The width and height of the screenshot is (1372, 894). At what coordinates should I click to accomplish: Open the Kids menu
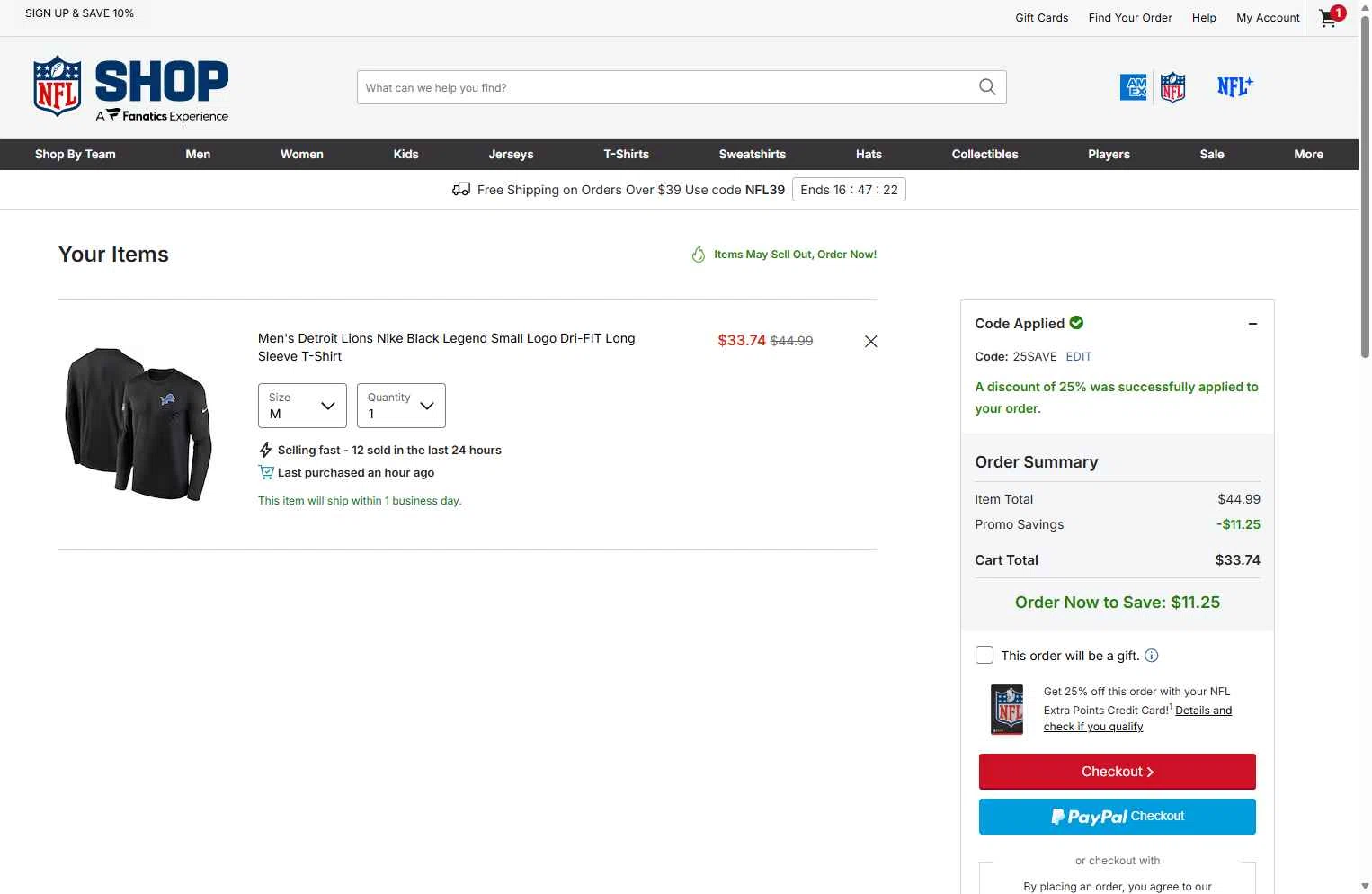[406, 154]
